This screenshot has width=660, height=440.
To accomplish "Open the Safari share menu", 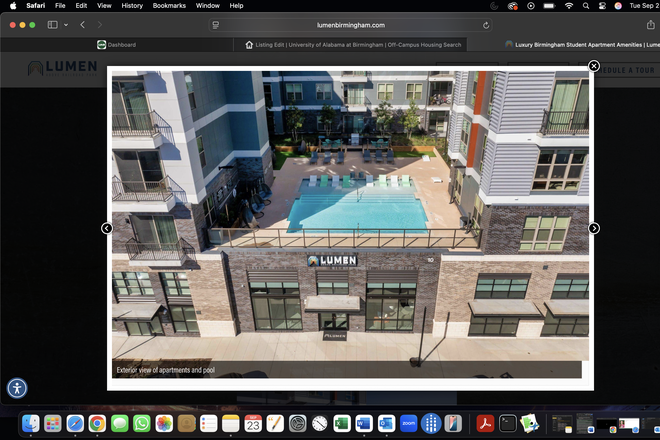I will pyautogui.click(x=650, y=25).
